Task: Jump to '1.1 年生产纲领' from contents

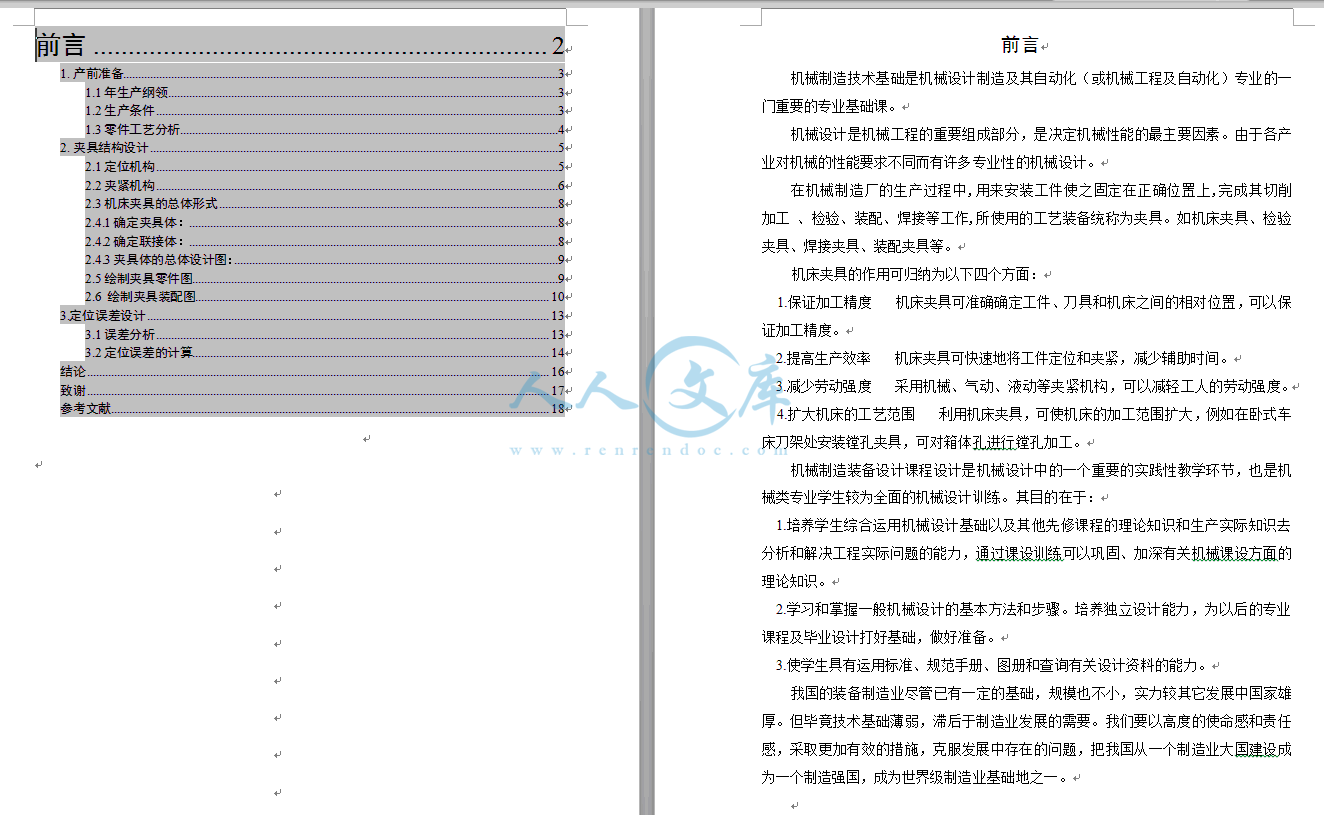Action: [x=325, y=92]
